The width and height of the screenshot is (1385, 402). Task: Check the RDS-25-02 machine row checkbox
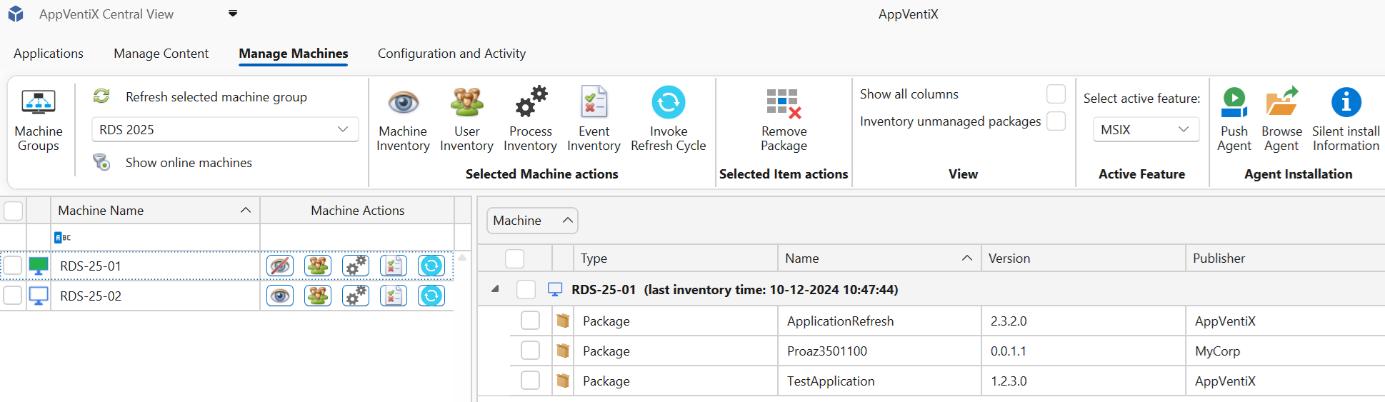tap(13, 296)
